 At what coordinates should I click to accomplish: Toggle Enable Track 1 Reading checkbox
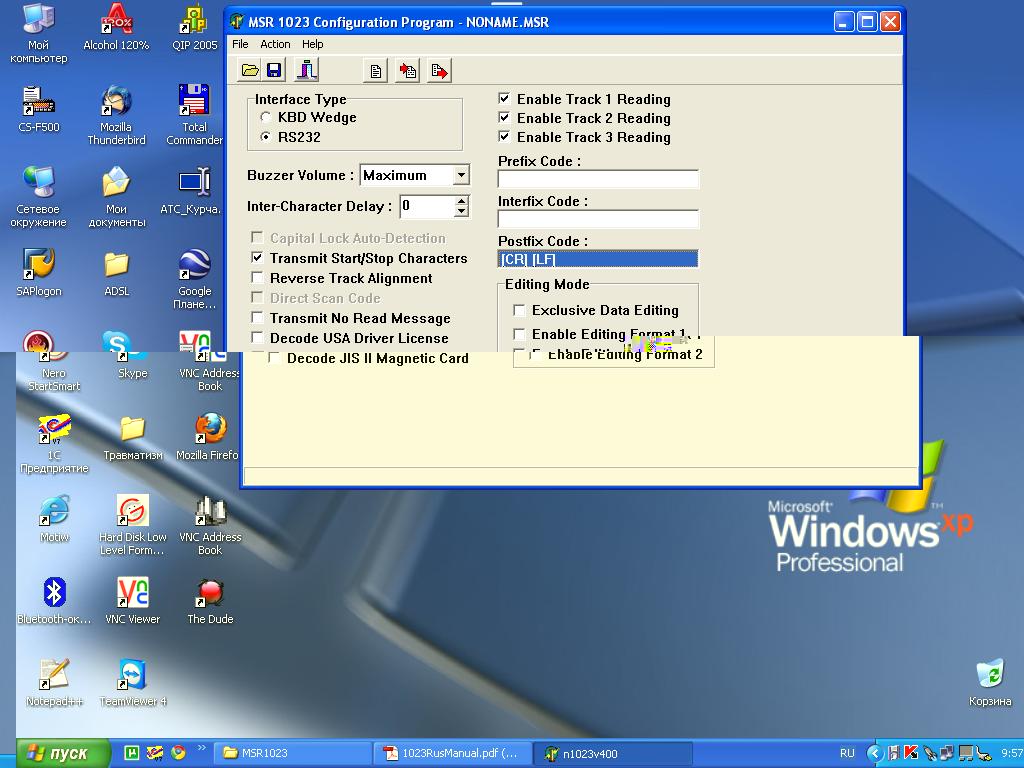tap(504, 99)
